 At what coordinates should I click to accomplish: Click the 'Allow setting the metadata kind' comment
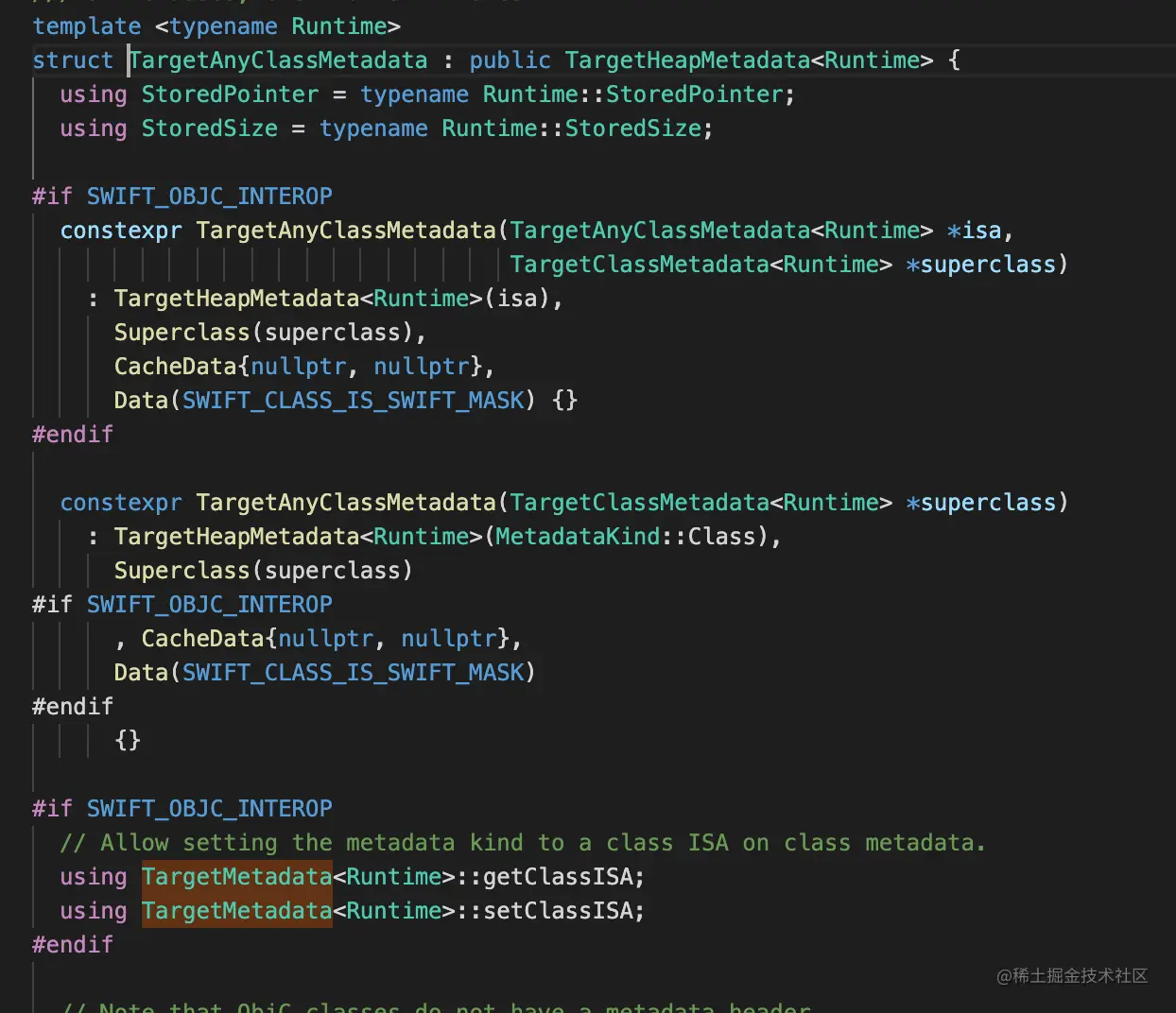pyautogui.click(x=523, y=843)
